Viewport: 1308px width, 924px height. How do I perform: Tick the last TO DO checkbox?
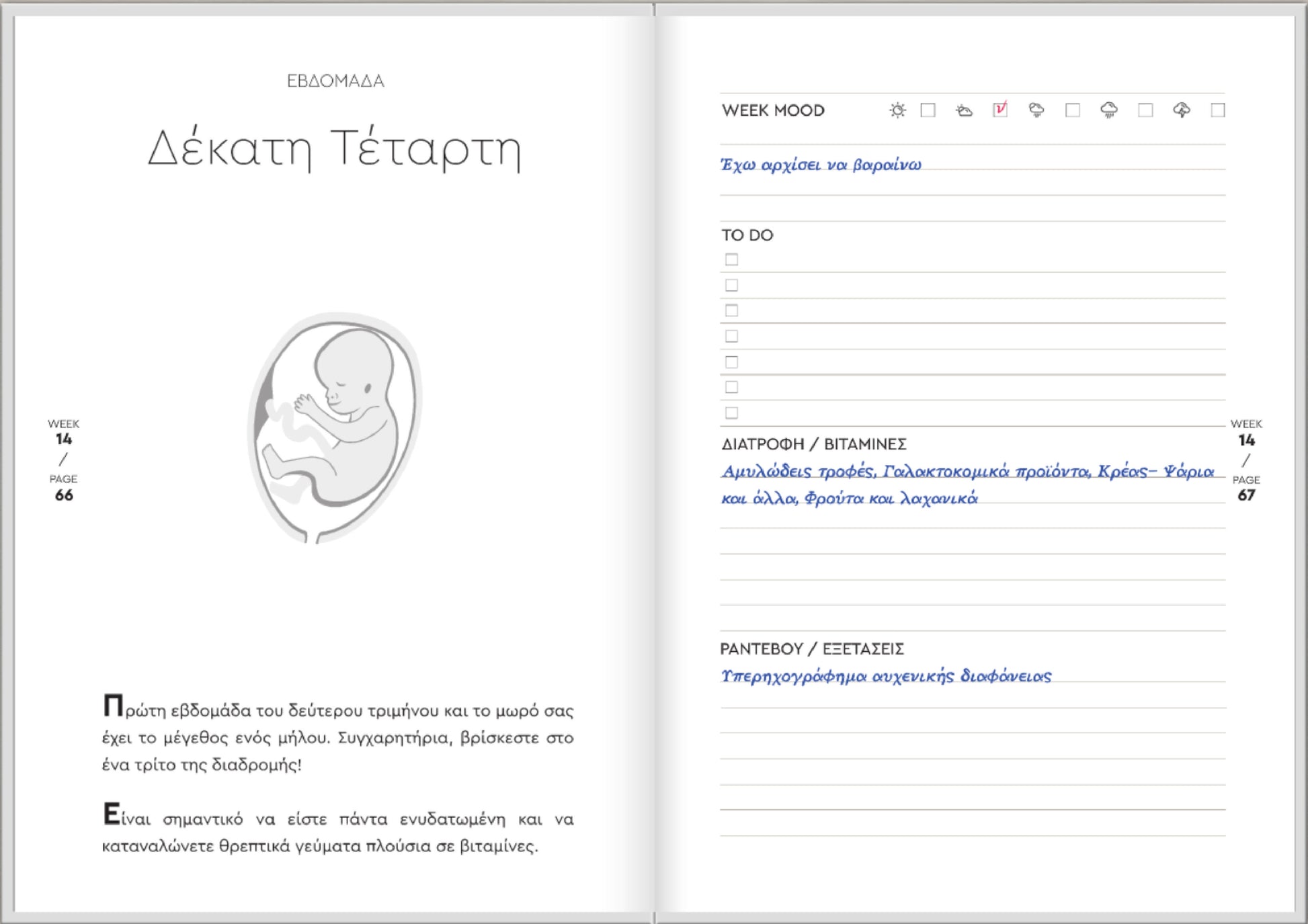tap(731, 413)
